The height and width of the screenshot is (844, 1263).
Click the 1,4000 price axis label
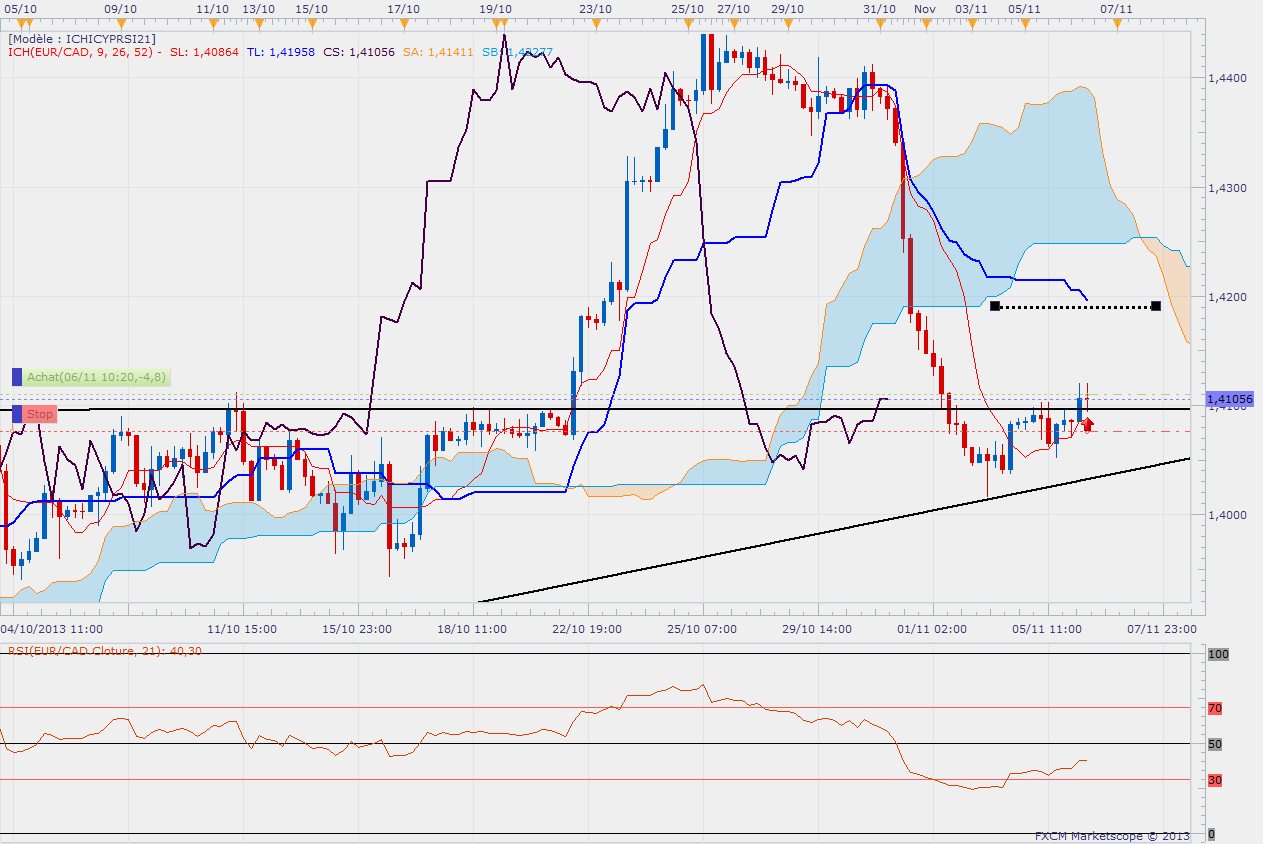tap(1227, 515)
